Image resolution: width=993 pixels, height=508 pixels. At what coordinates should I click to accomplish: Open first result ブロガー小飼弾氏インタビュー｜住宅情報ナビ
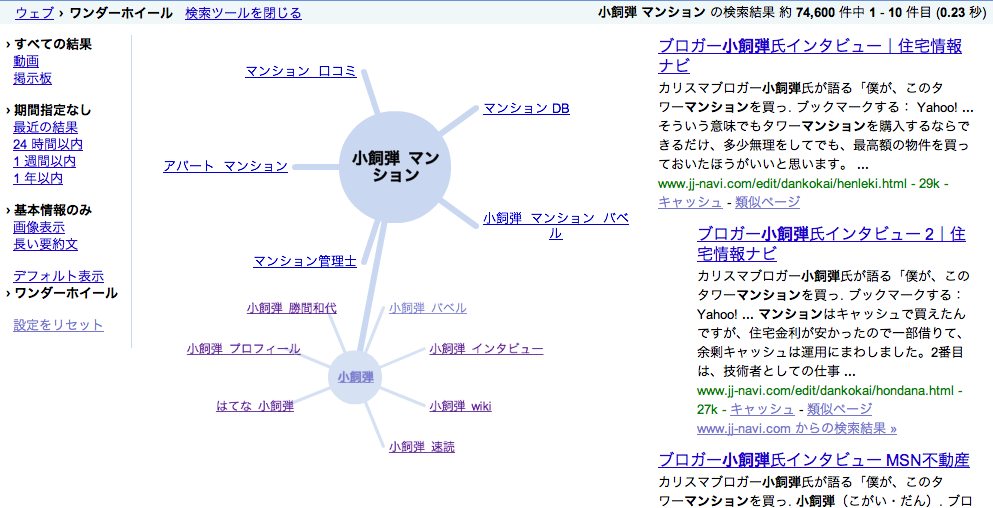point(810,55)
